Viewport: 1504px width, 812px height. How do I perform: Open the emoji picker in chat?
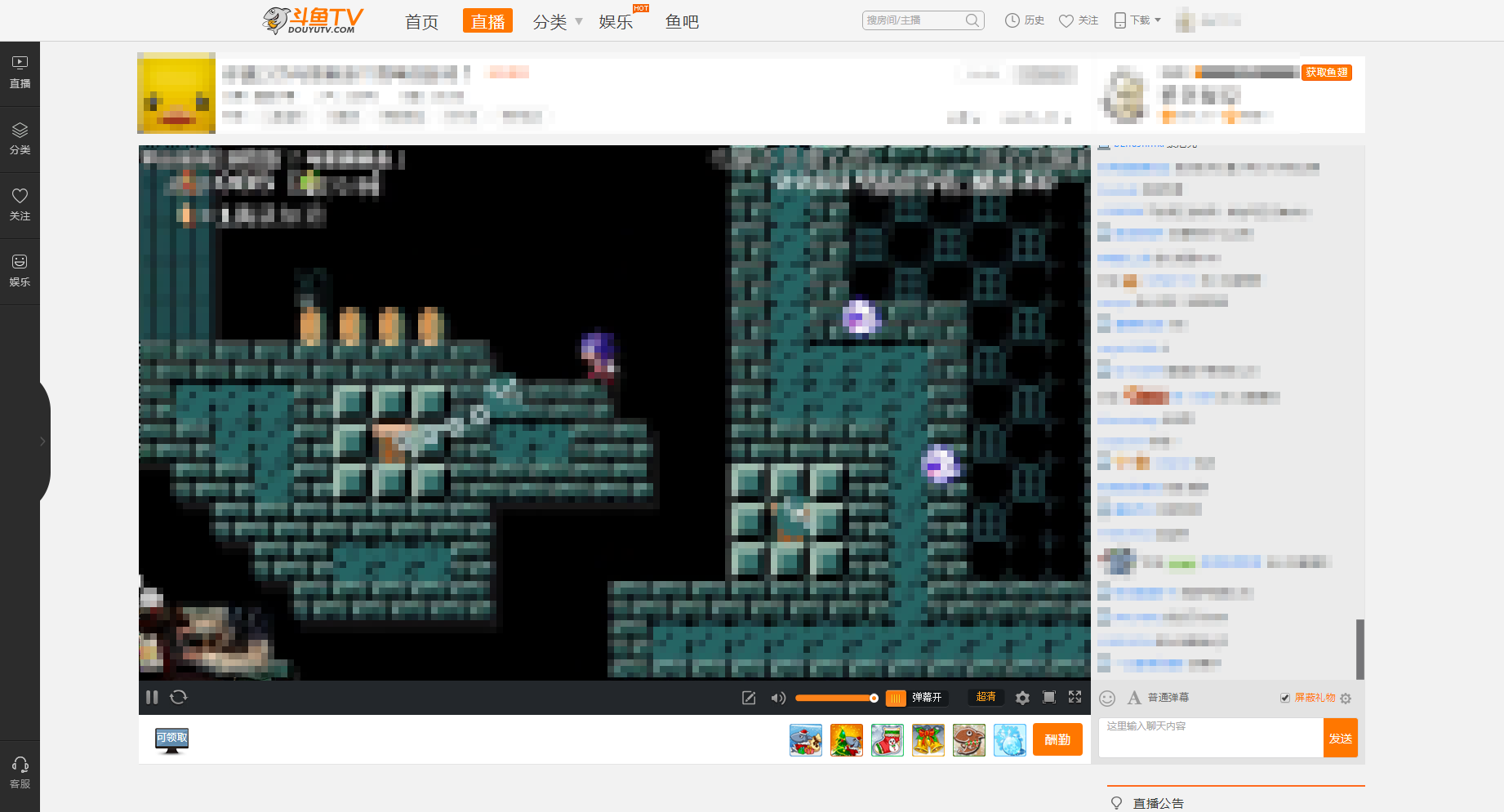(1107, 698)
